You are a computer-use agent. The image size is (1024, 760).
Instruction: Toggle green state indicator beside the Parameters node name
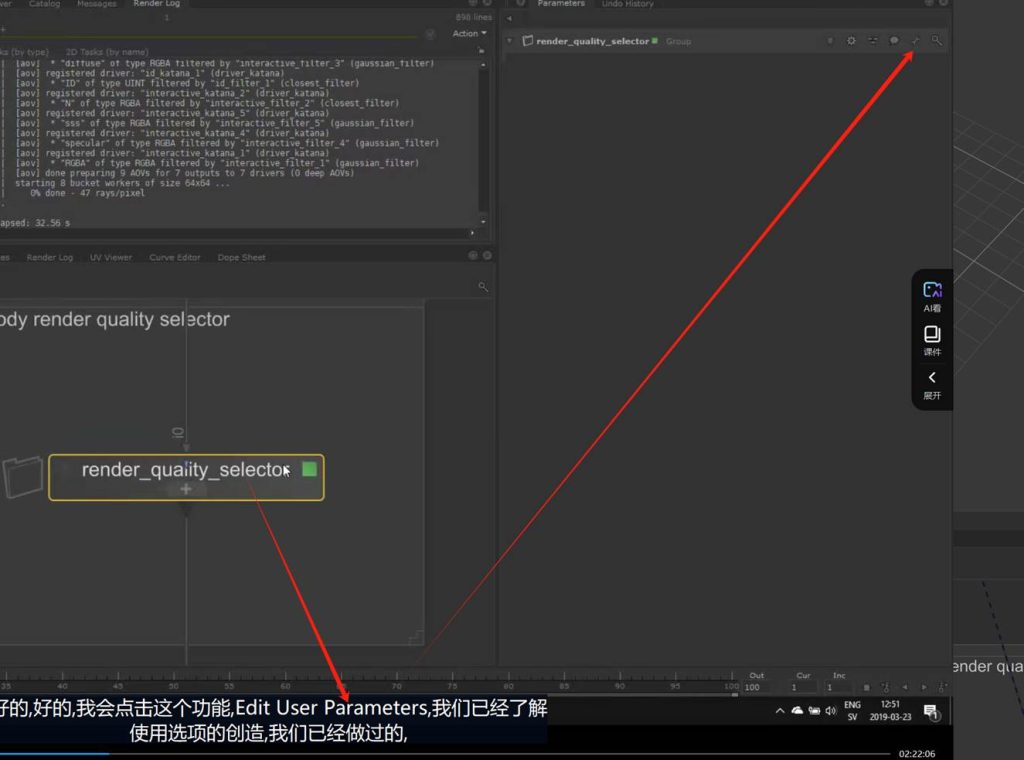[655, 41]
